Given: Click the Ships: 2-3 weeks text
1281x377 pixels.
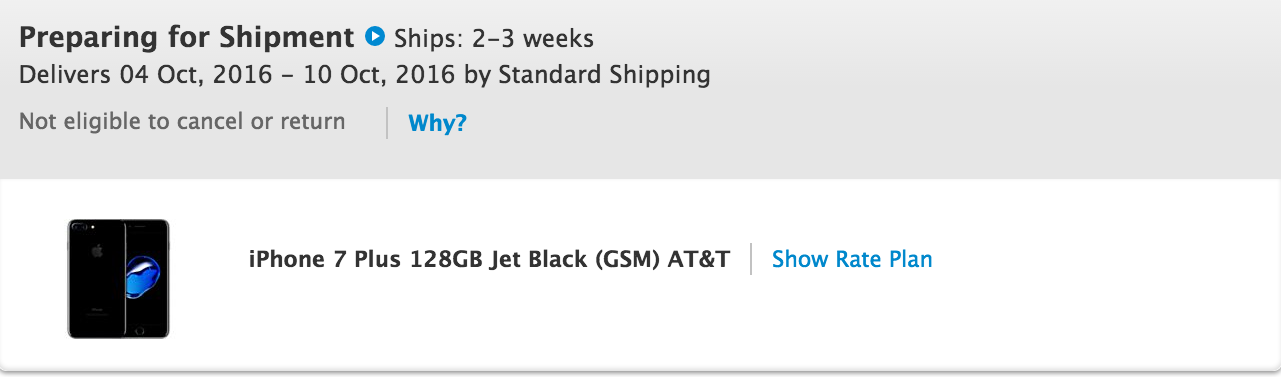Looking at the screenshot, I should [494, 39].
